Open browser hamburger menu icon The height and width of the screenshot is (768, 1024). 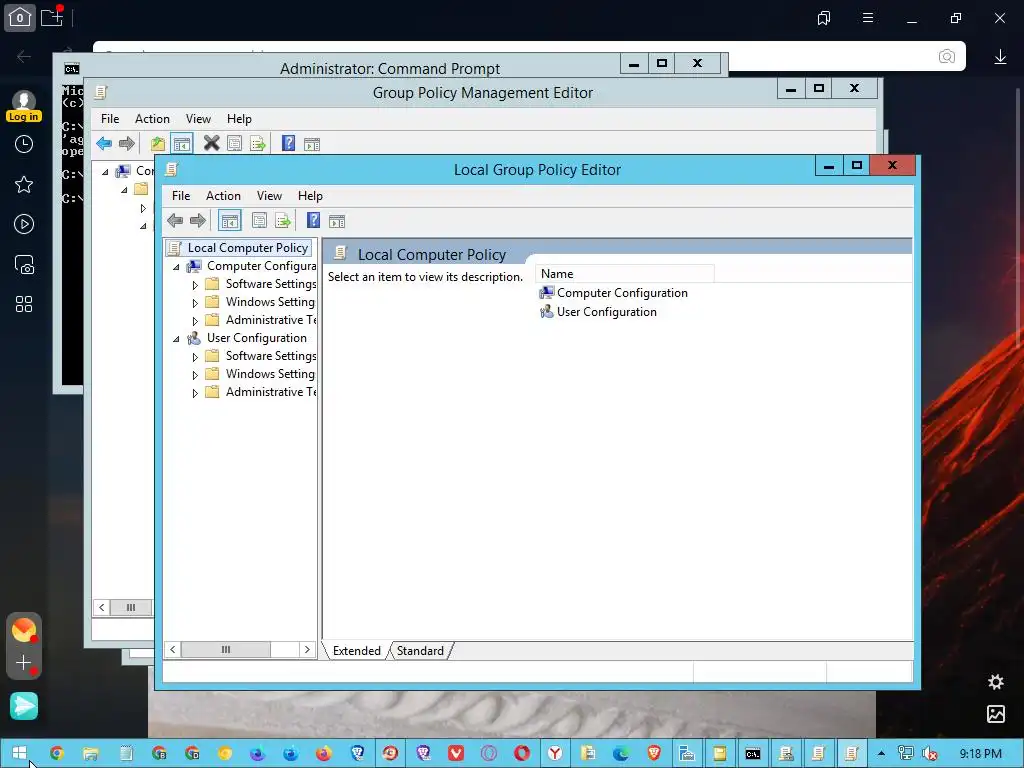[868, 18]
